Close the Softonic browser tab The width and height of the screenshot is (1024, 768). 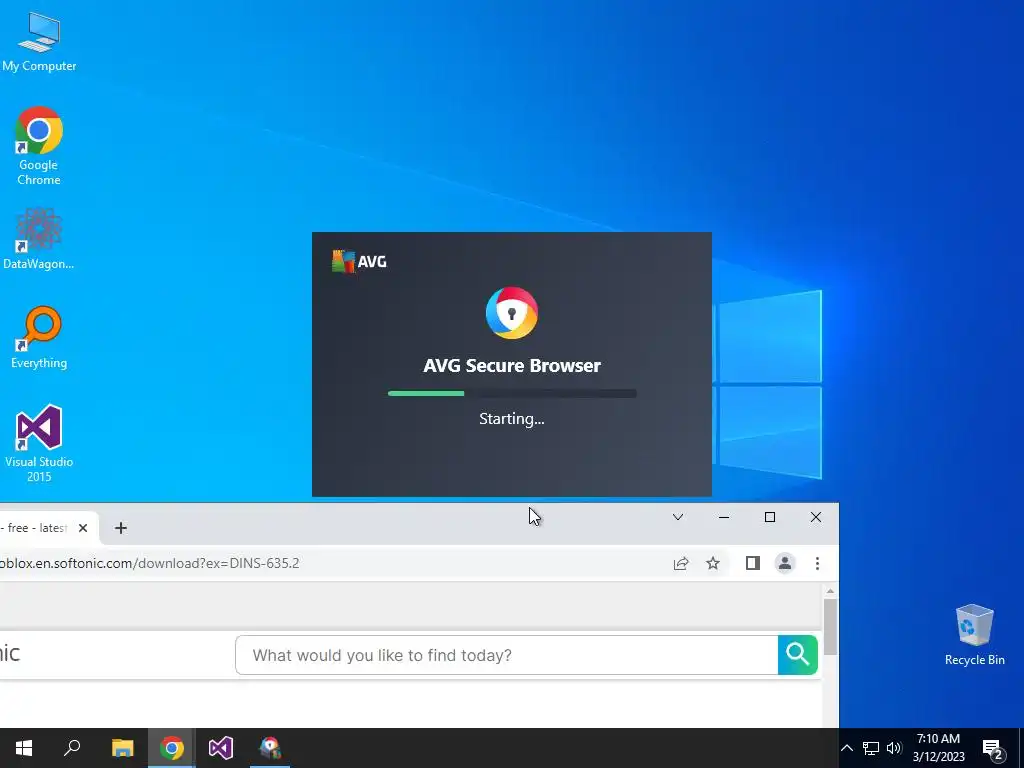point(83,528)
